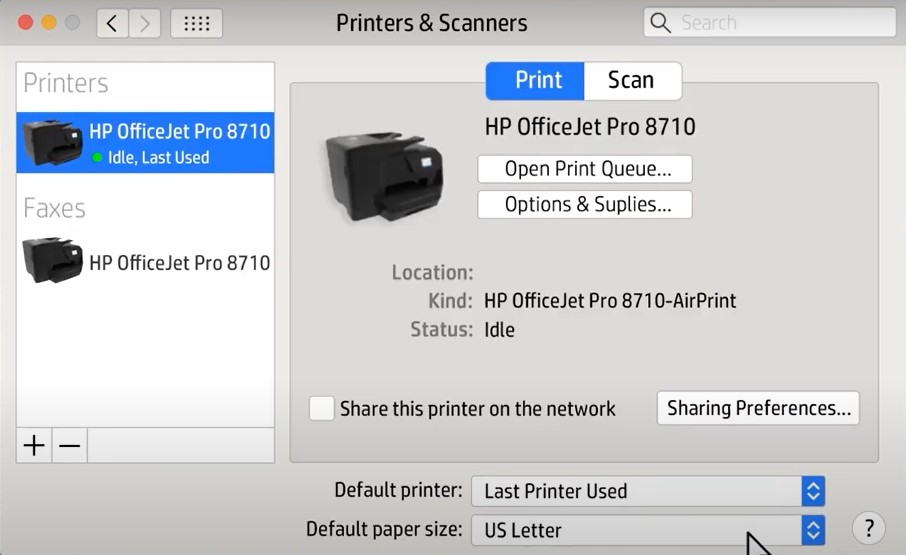Viewport: 906px width, 555px height.
Task: Open Print Queue for the printer
Action: tap(584, 169)
